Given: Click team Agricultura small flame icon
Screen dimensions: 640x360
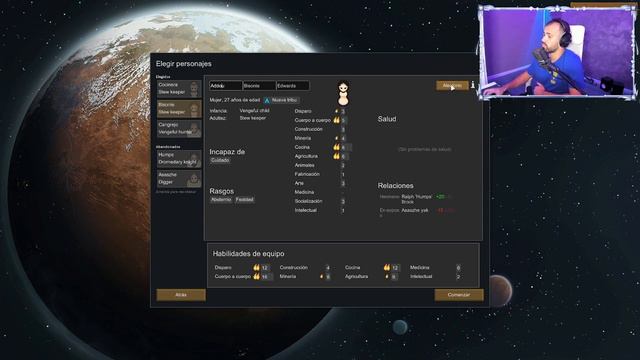Looking at the screenshot, I should (x=387, y=276).
